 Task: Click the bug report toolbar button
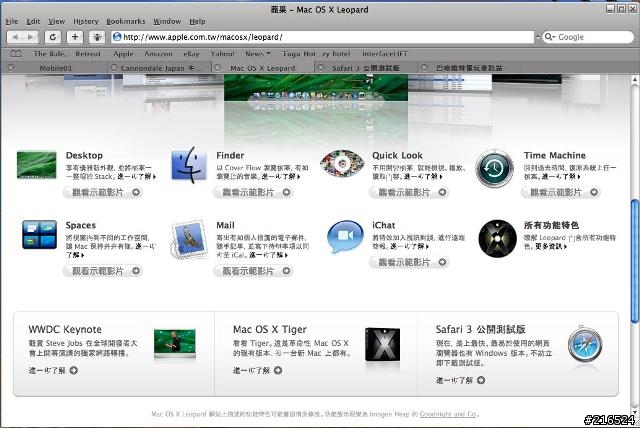pos(97,37)
